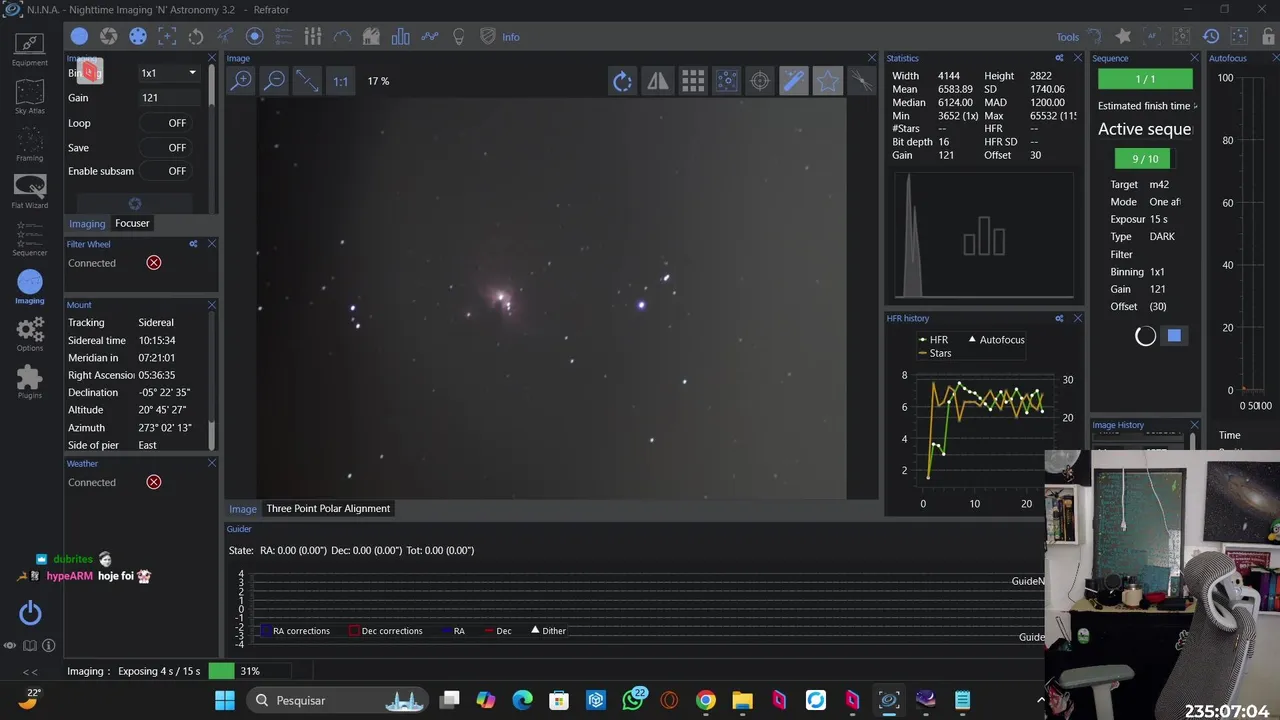Image resolution: width=1280 pixels, height=720 pixels.
Task: Switch to the Imaging tab
Action: [x=87, y=224]
